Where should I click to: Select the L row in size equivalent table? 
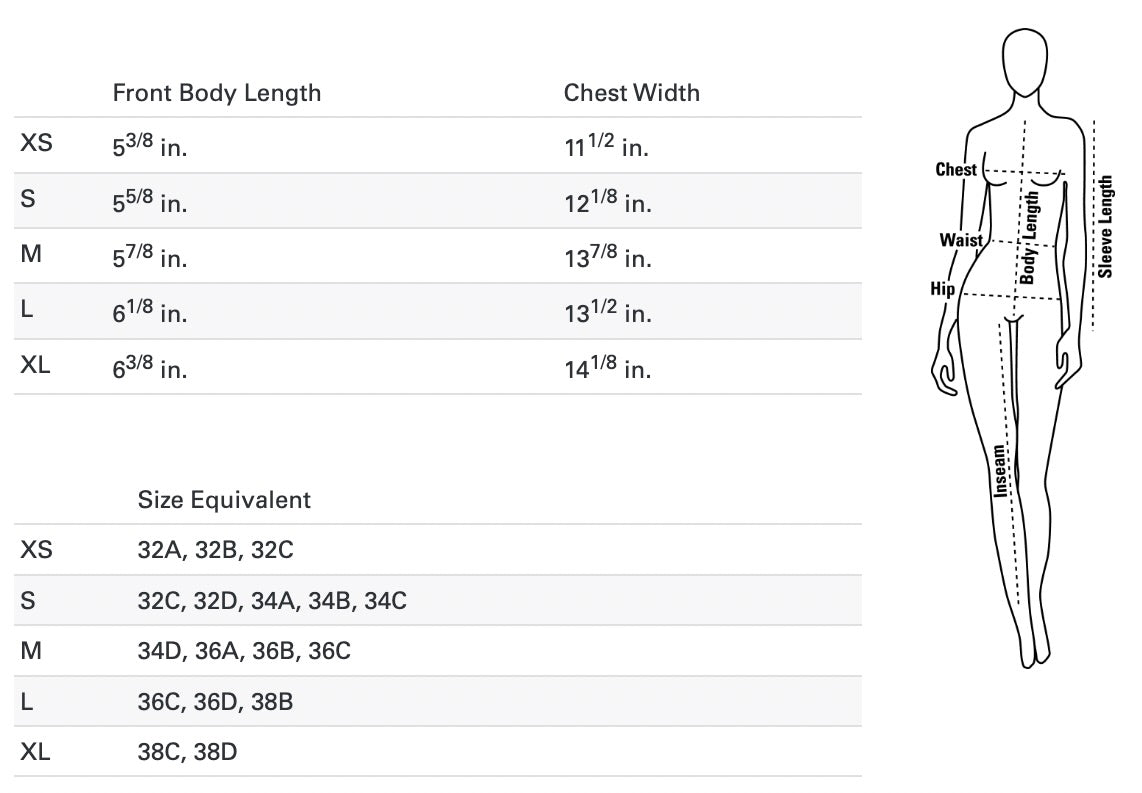[x=437, y=701]
